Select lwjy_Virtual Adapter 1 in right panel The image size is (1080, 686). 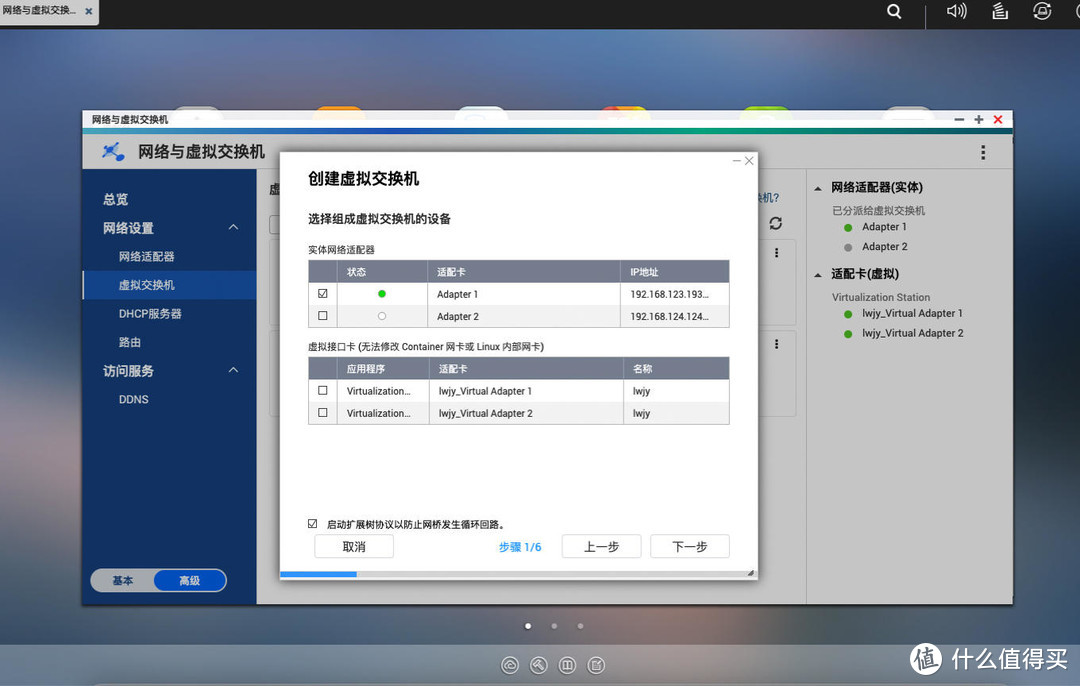tap(912, 313)
